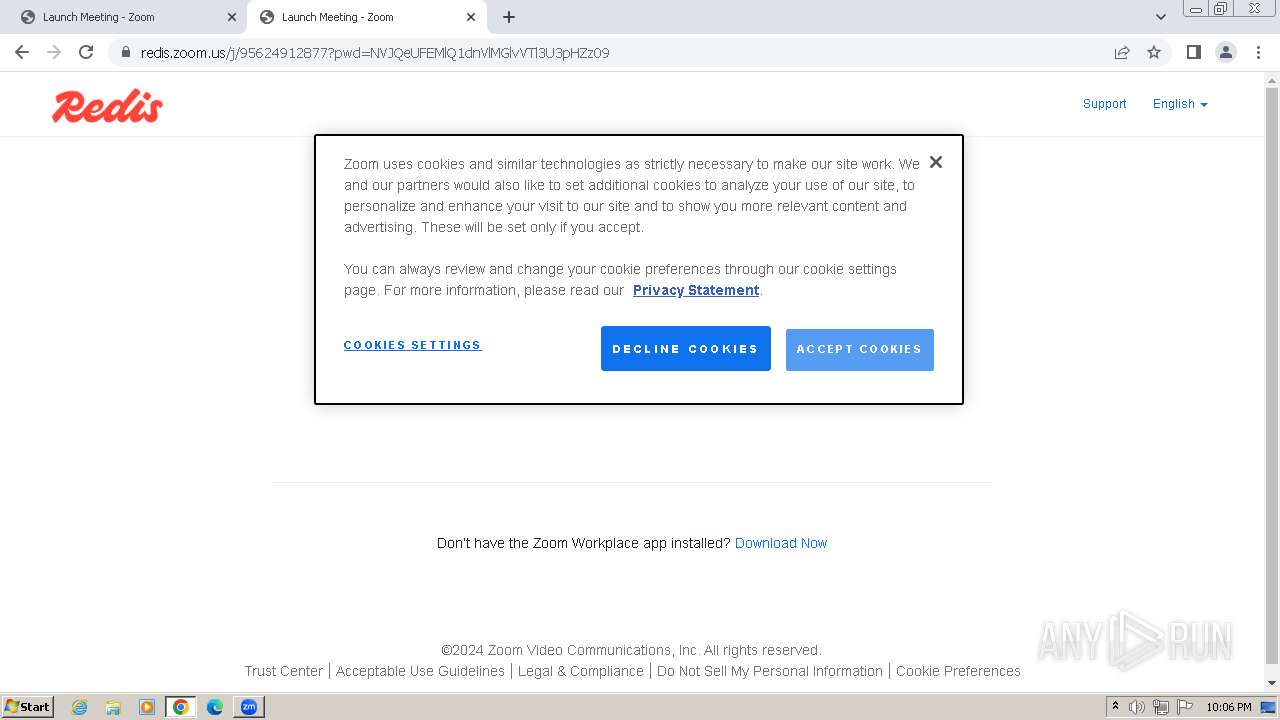Open the browser side panel icon
The image size is (1280, 720).
pos(1193,52)
